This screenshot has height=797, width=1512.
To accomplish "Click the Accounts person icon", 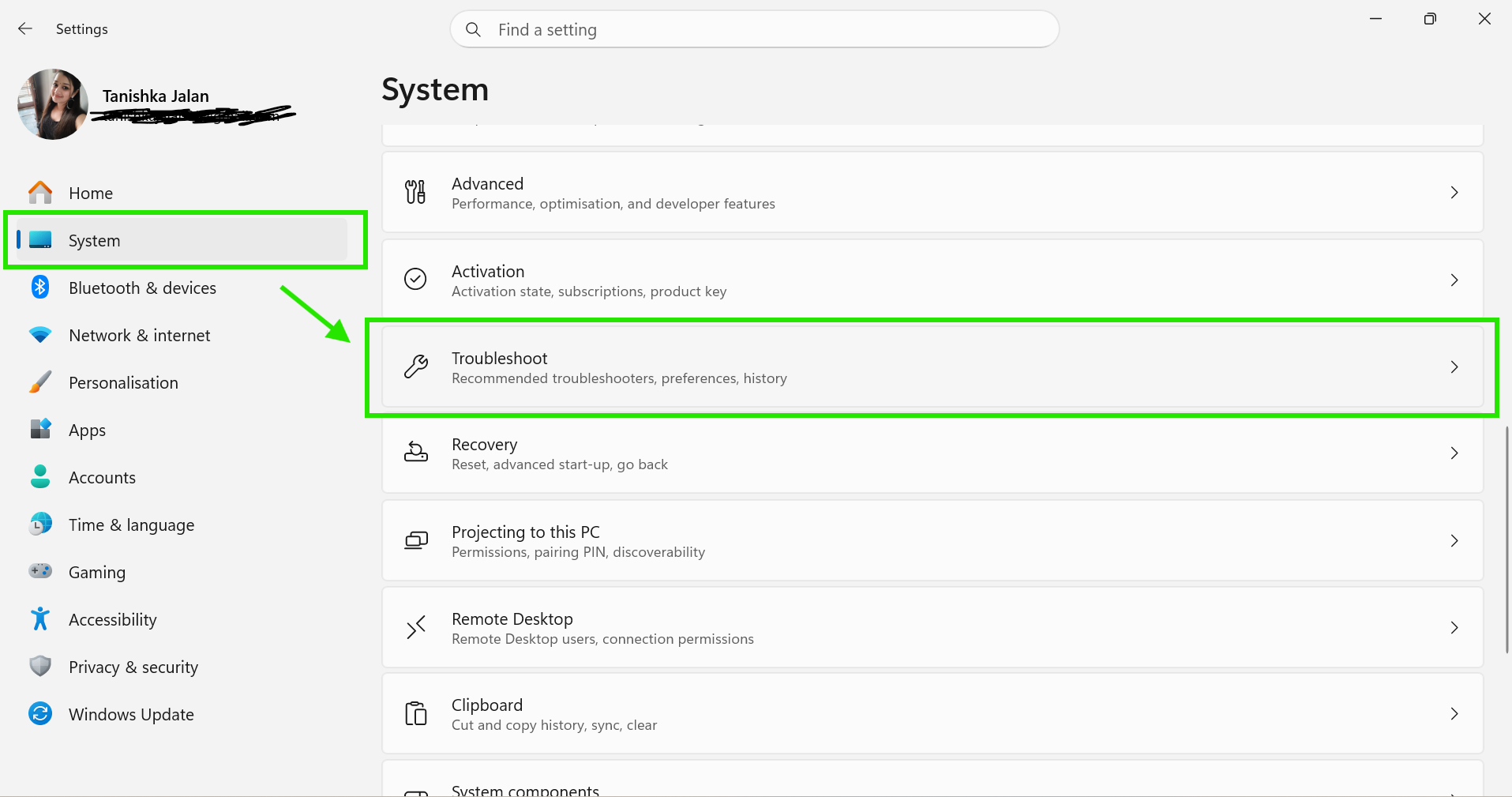I will click(x=40, y=476).
